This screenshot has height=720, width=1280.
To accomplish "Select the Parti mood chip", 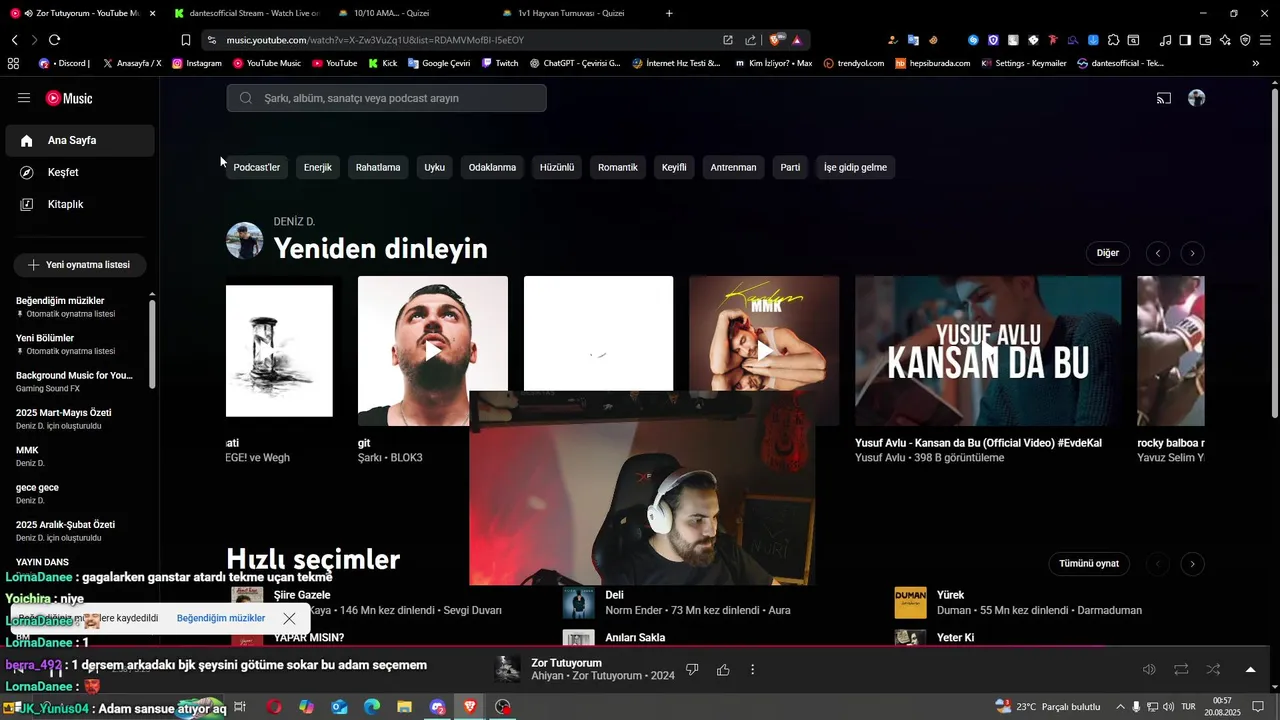I will 790,167.
